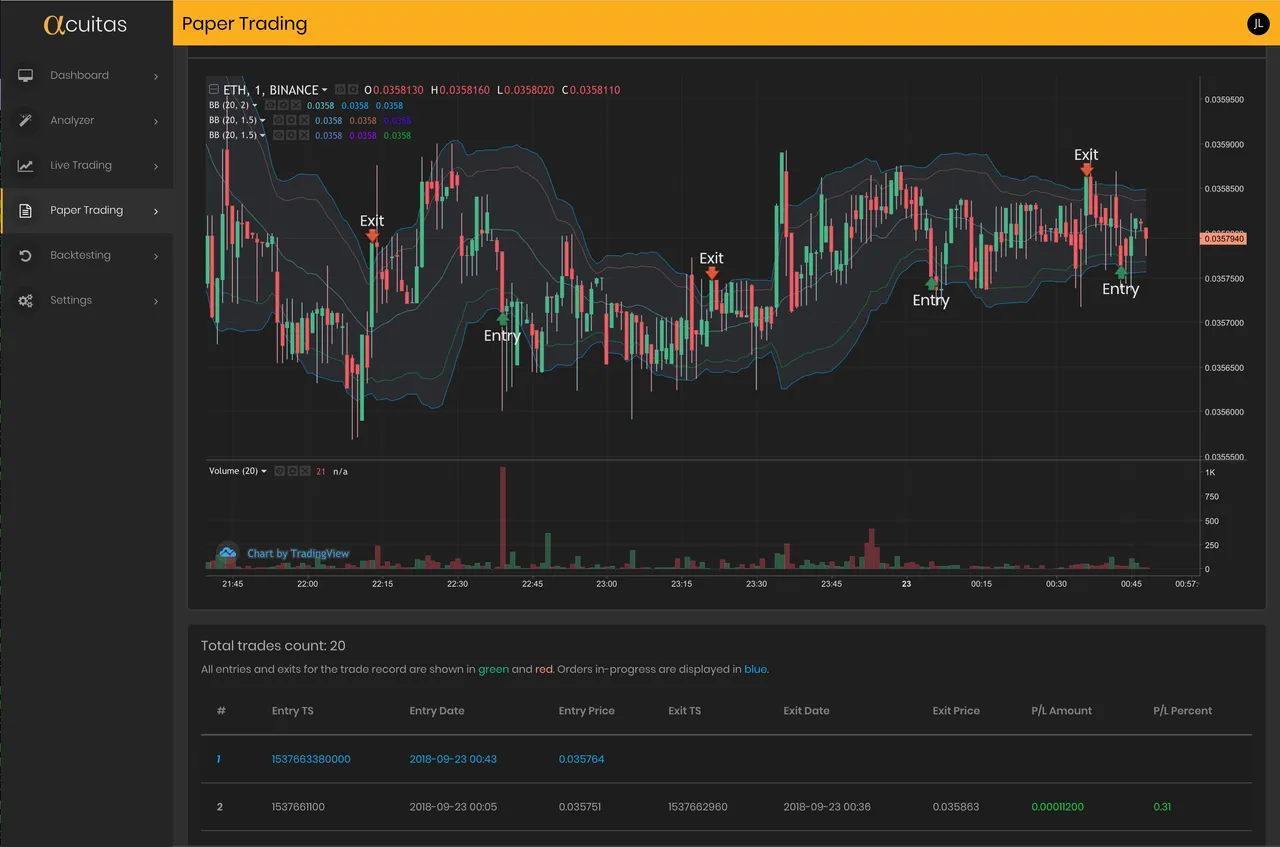
Task: Hide the ETH, 1, BINANCE series with eye icon
Action: pyautogui.click(x=340, y=89)
